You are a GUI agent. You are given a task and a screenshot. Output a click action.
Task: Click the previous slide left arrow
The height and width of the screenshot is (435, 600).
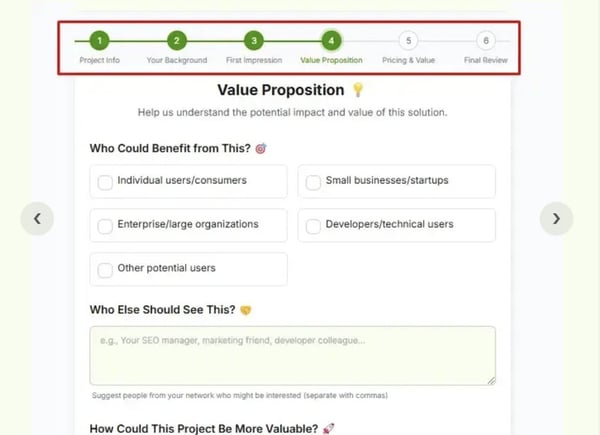click(37, 218)
